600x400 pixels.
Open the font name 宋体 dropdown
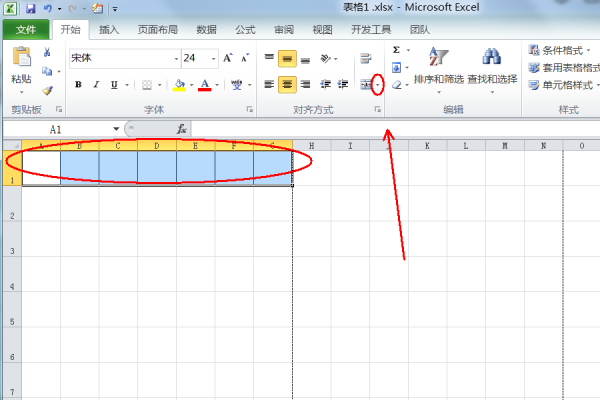pos(176,58)
